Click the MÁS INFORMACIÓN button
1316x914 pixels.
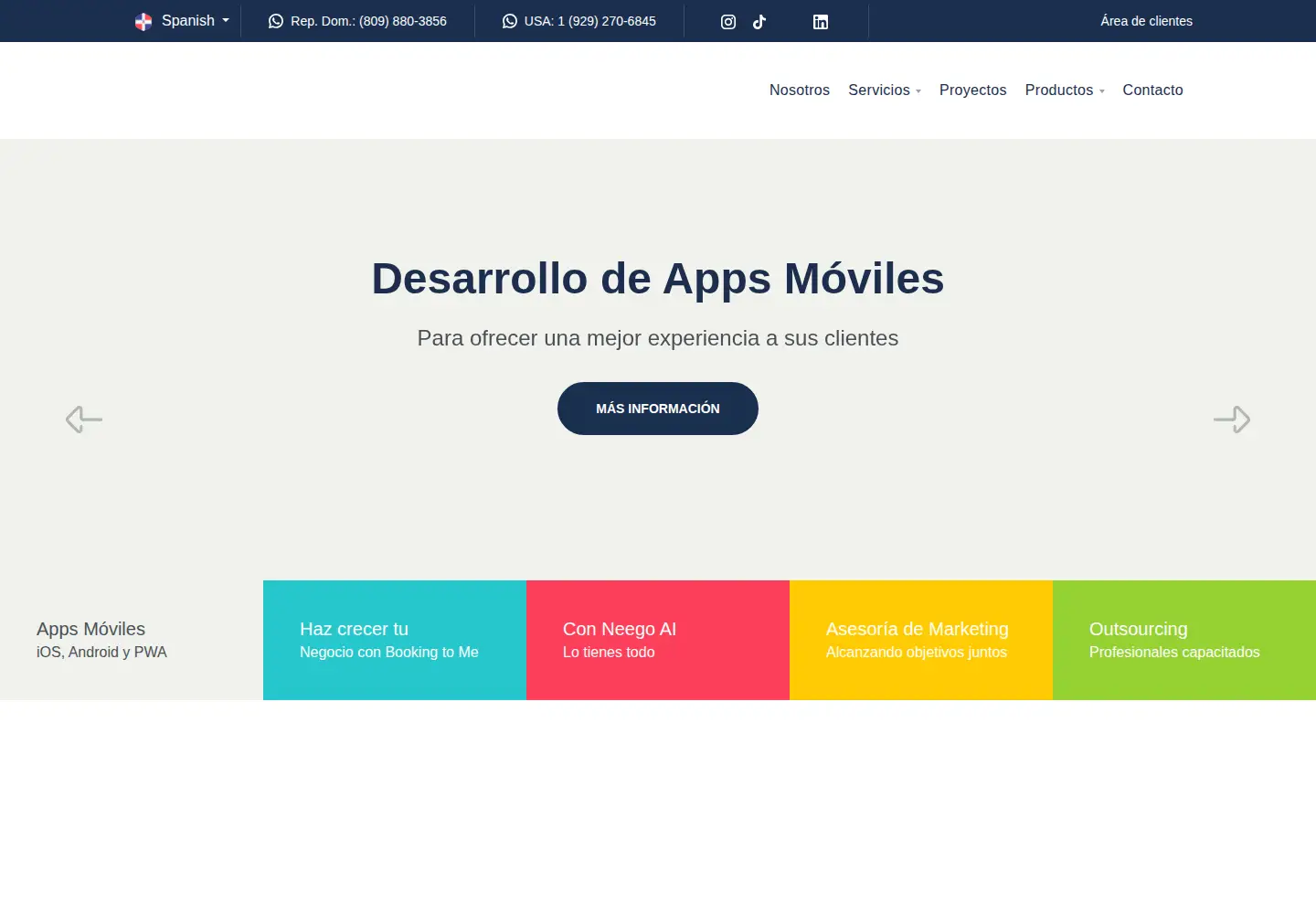(x=658, y=409)
